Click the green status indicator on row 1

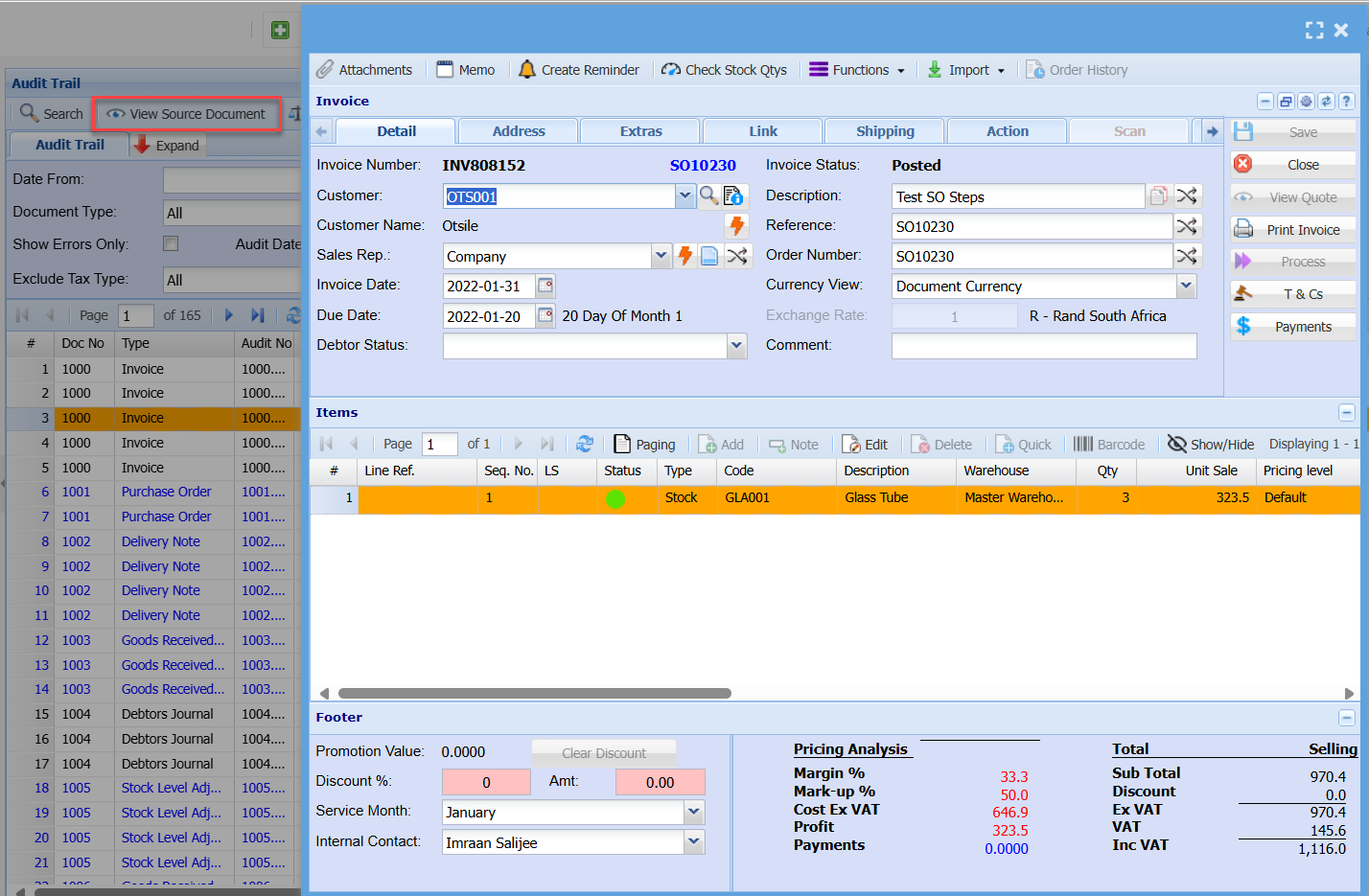[615, 498]
